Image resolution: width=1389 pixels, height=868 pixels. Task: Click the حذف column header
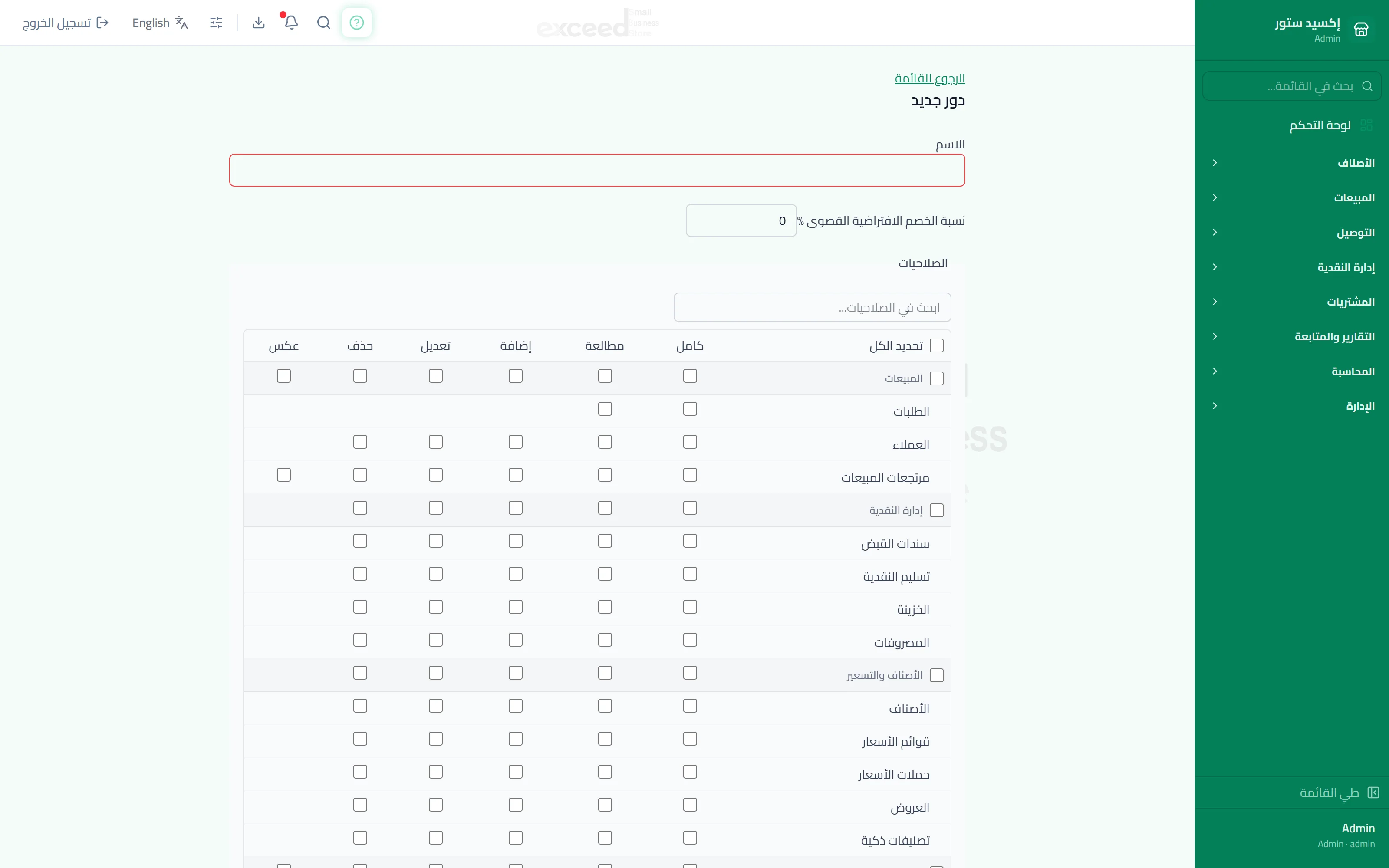pyautogui.click(x=360, y=345)
